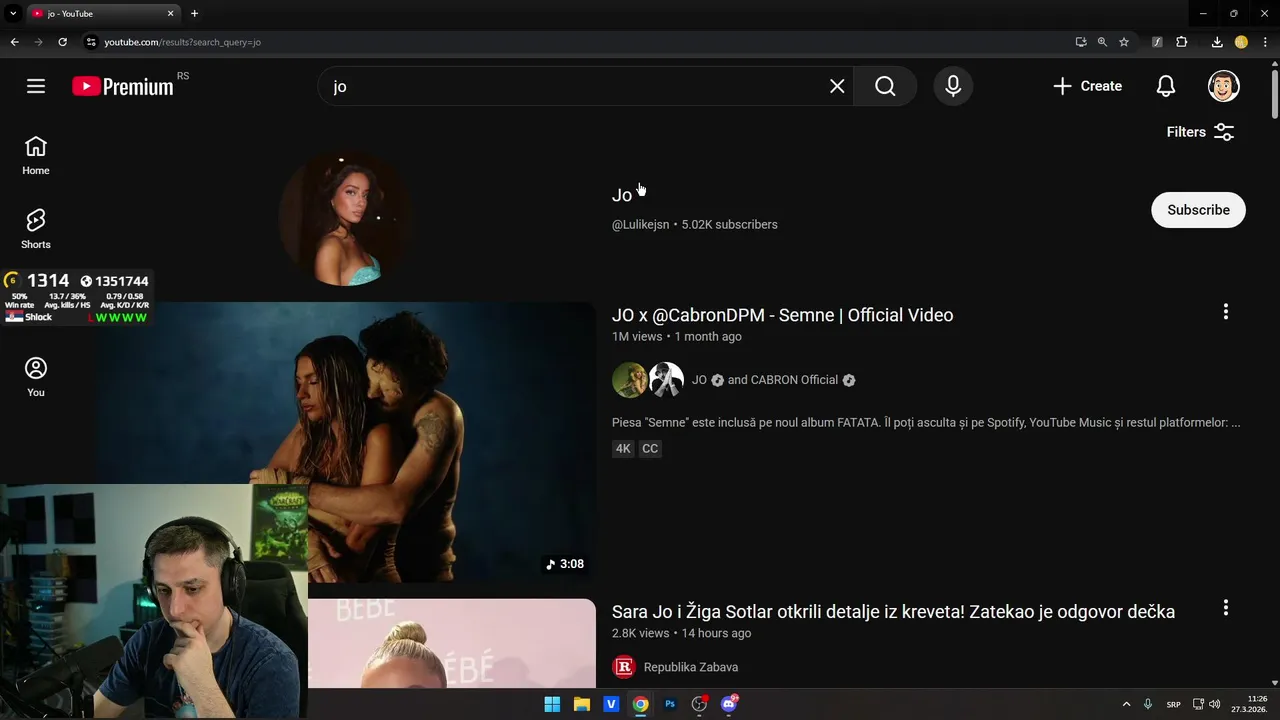Open the zoom magnifier in address bar
The height and width of the screenshot is (720, 1280).
tap(1102, 42)
